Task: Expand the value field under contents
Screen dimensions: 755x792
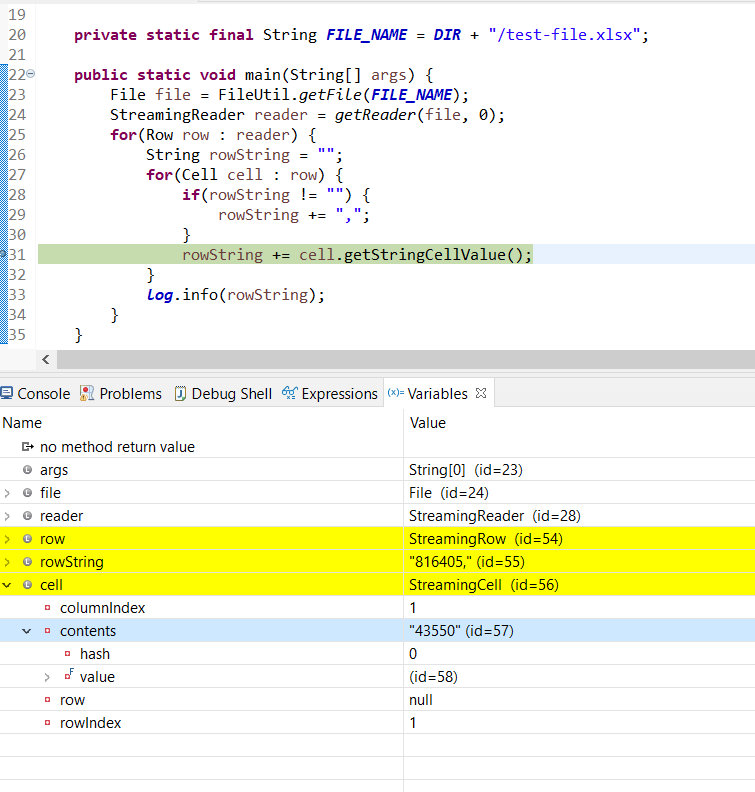Action: (x=47, y=677)
